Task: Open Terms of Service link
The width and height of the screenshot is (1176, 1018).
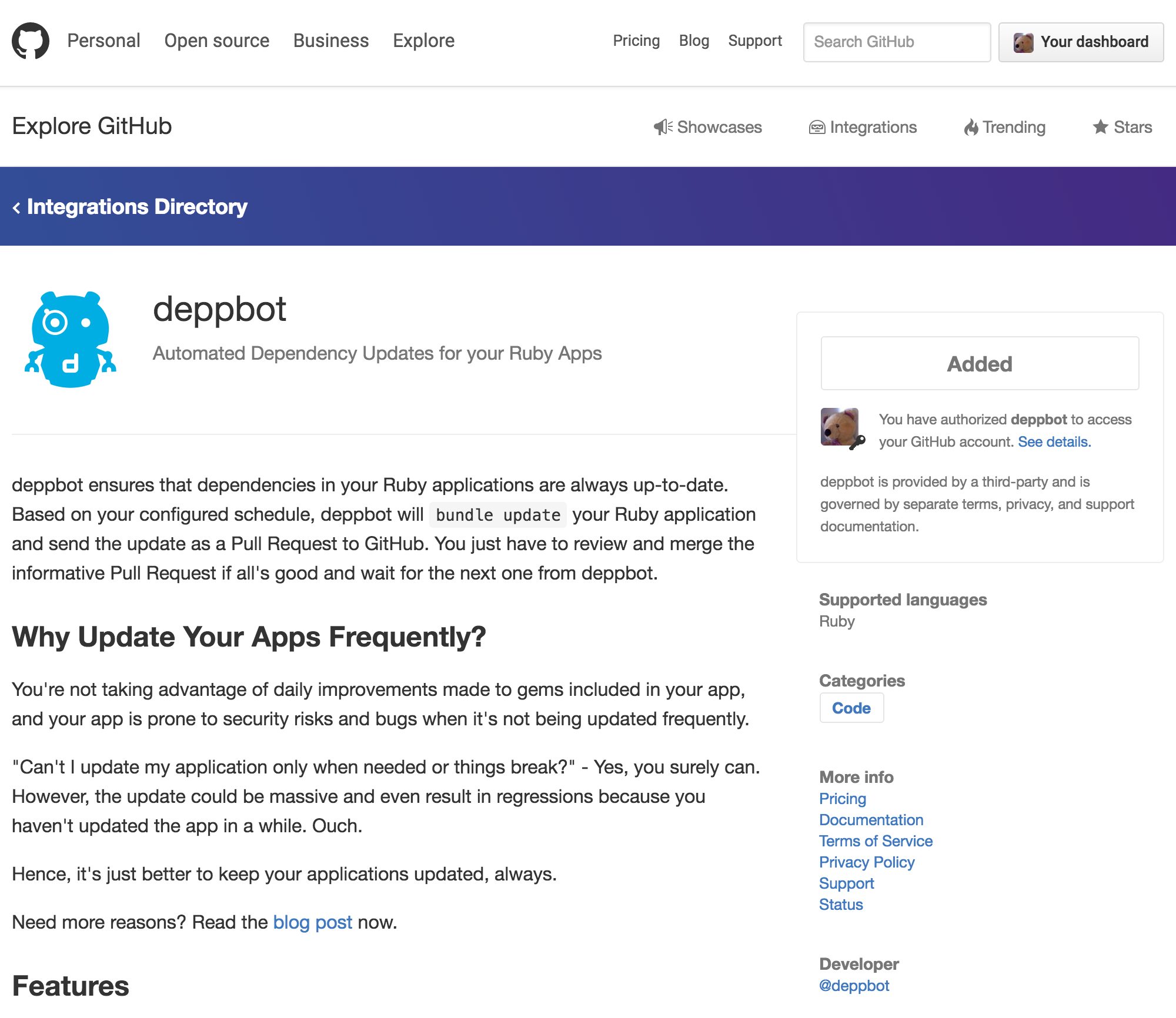Action: (x=876, y=841)
